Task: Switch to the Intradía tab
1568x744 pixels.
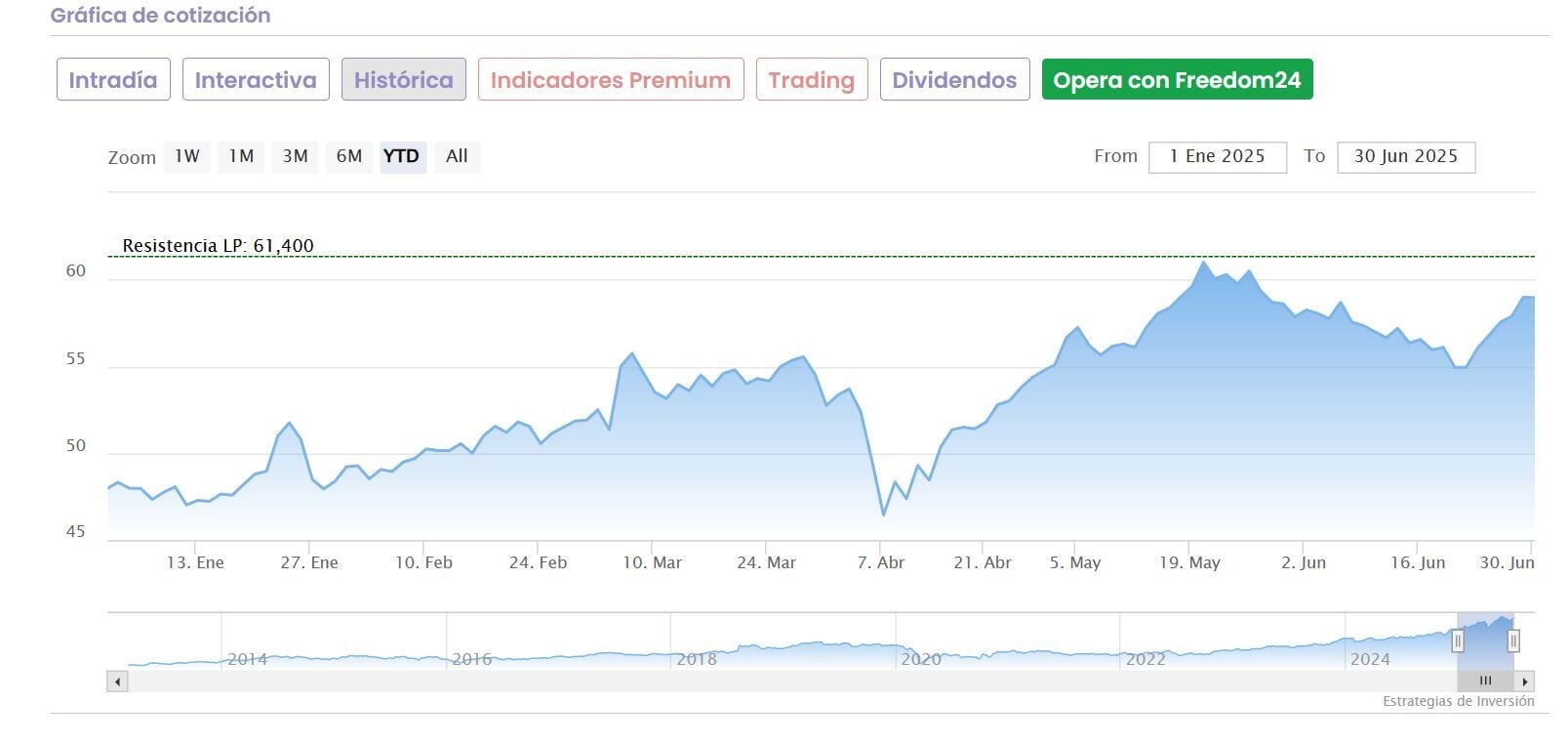Action: (x=113, y=80)
